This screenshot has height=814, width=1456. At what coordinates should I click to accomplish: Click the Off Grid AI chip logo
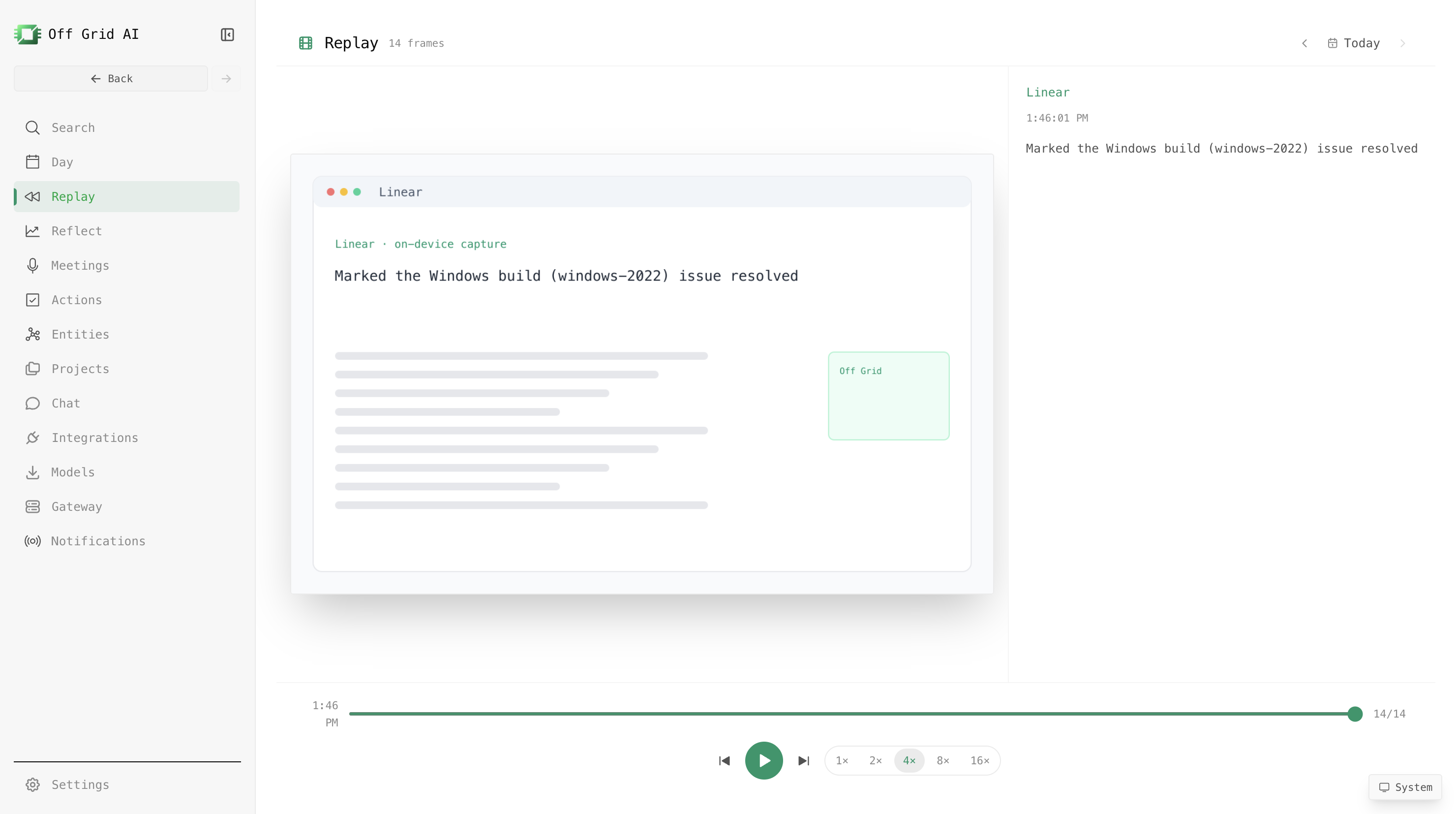point(27,34)
